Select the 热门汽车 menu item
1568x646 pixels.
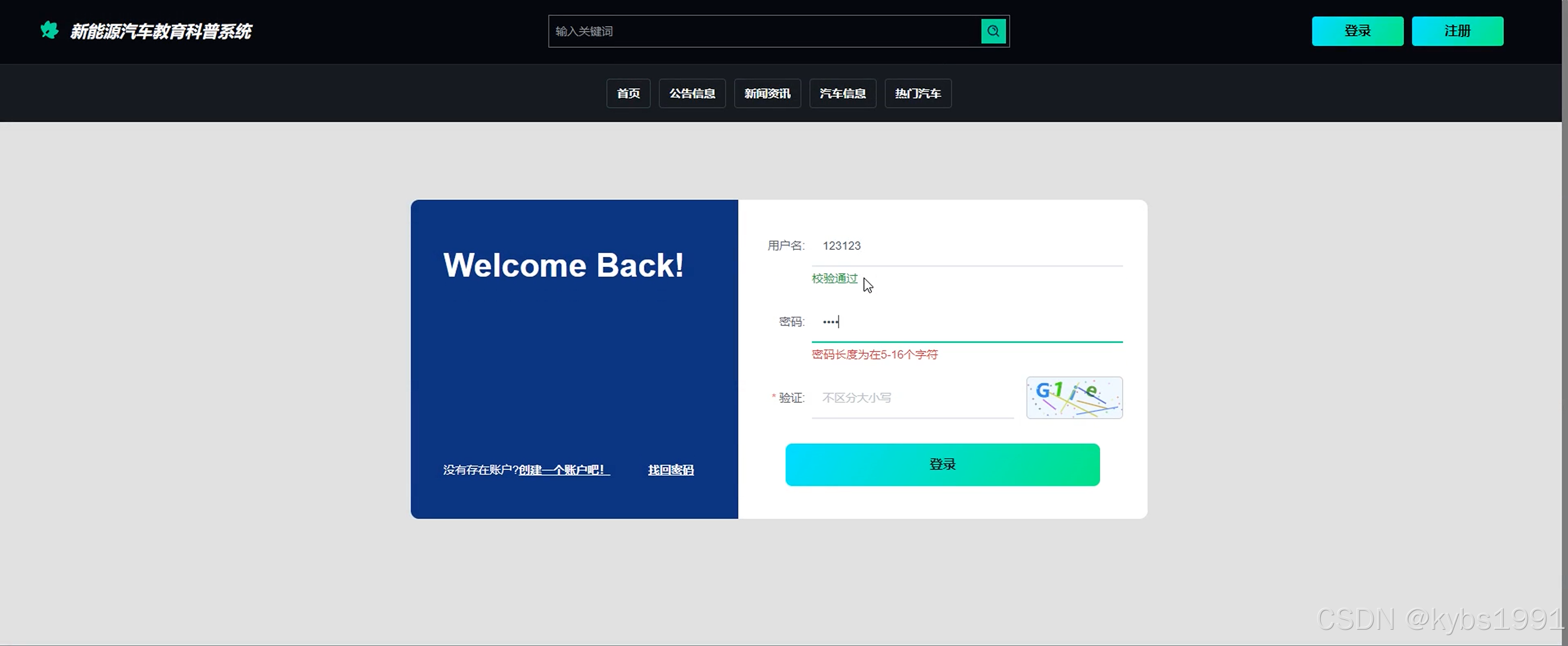917,93
